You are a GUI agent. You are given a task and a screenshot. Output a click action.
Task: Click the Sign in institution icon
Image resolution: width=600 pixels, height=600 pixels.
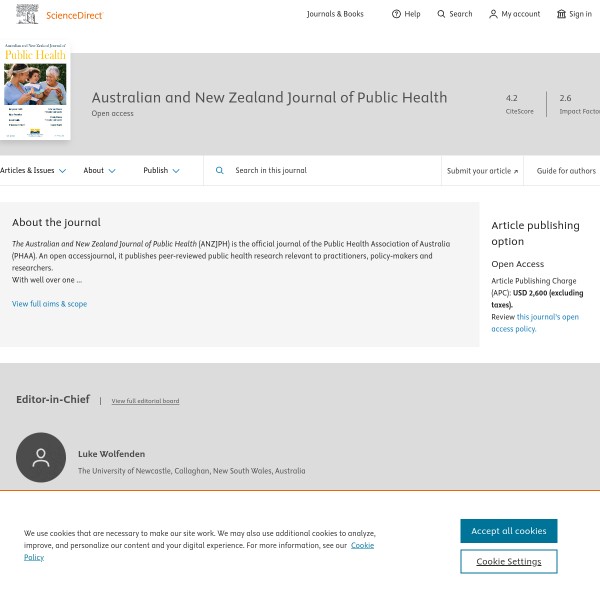tap(561, 14)
